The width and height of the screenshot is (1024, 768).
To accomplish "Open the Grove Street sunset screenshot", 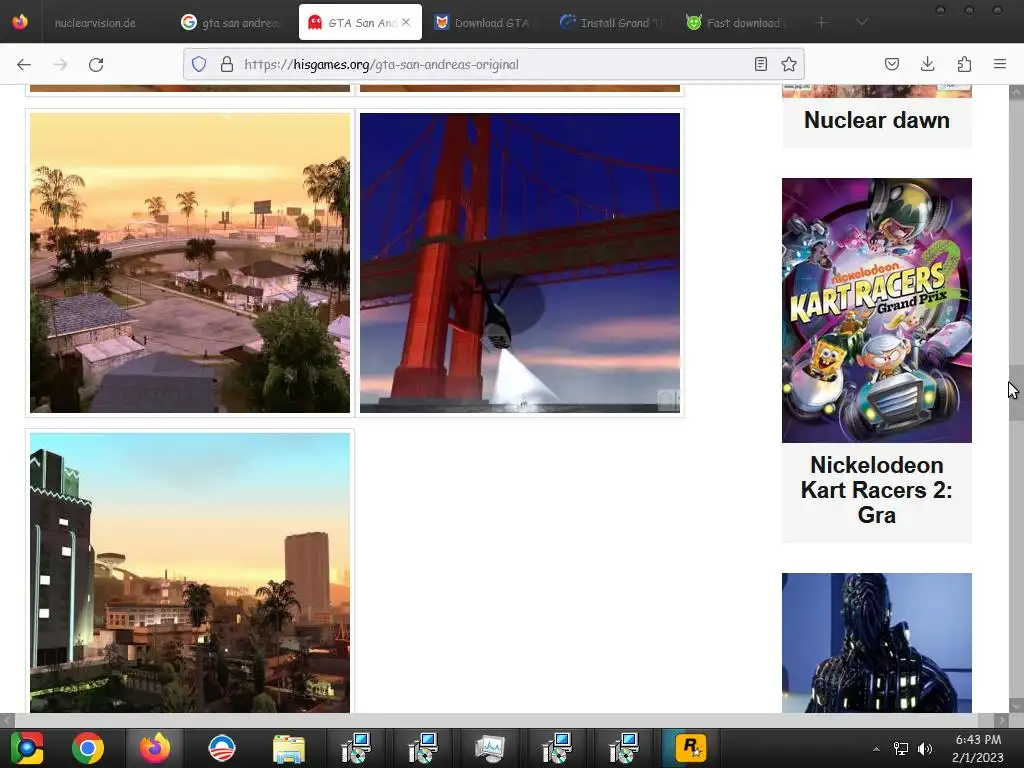I will pyautogui.click(x=190, y=263).
